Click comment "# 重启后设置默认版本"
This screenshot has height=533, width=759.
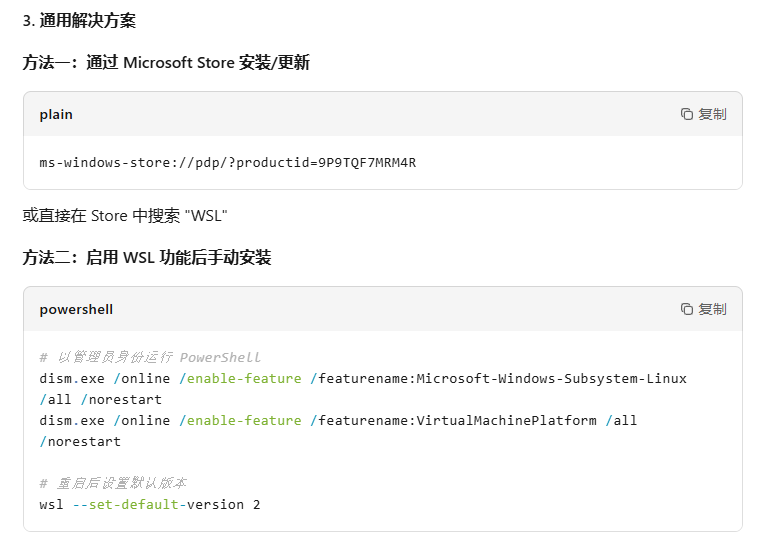[113, 483]
